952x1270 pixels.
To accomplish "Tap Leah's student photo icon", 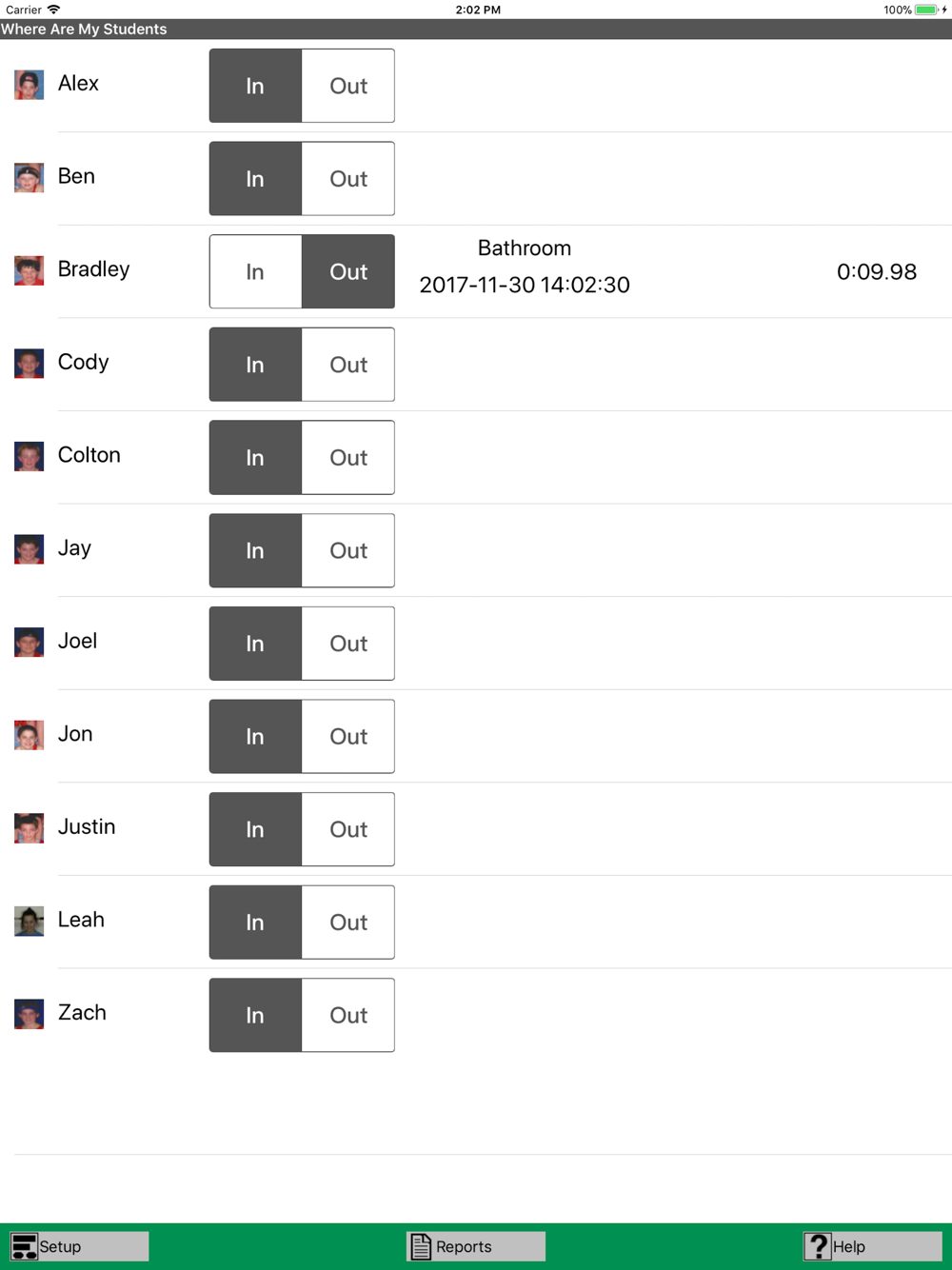I will 29,921.
